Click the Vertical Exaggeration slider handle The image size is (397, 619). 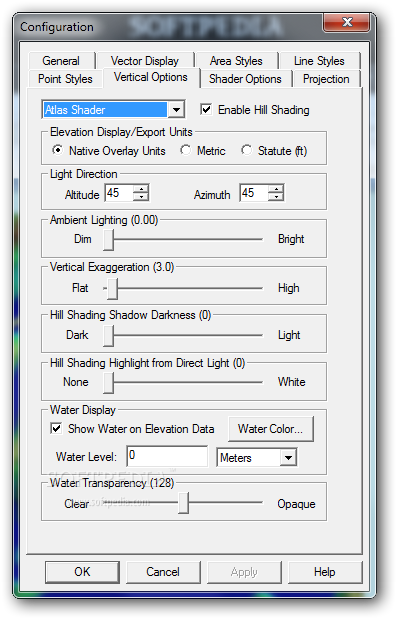pos(112,289)
